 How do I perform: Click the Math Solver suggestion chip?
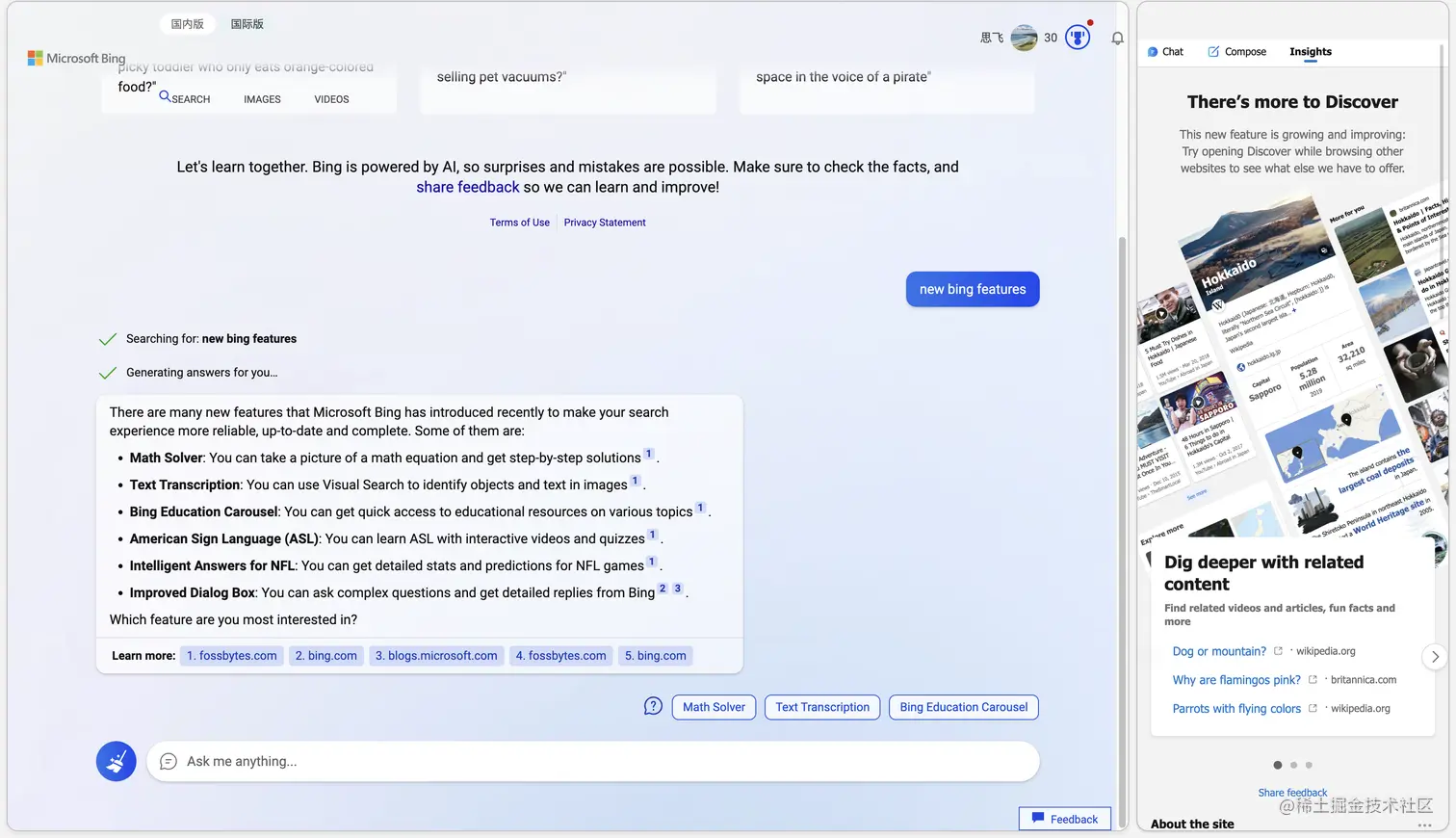click(714, 707)
